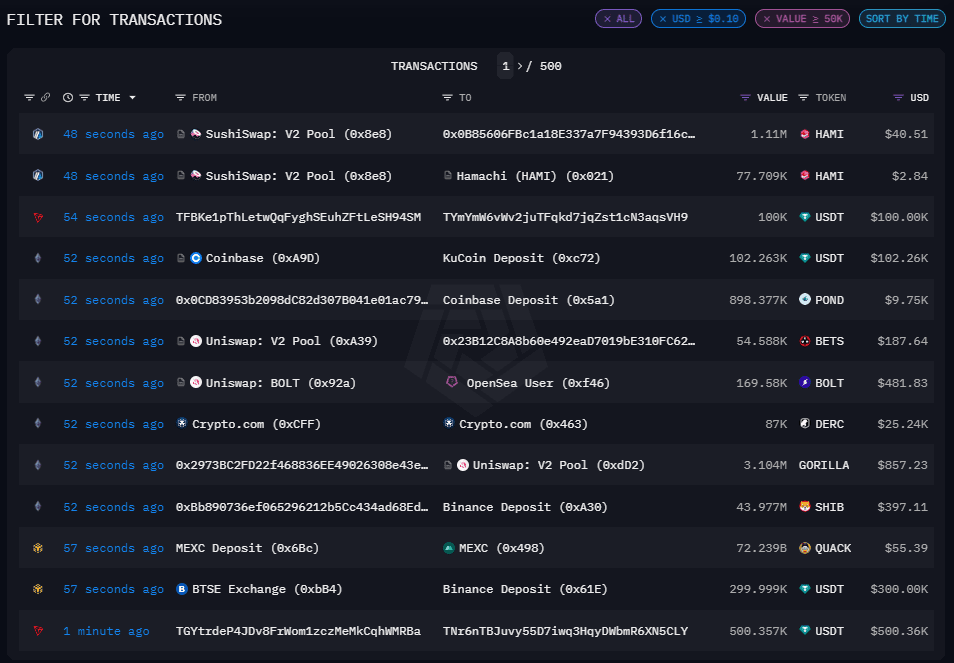954x663 pixels.
Task: Open the USD column filter
Action: (898, 97)
